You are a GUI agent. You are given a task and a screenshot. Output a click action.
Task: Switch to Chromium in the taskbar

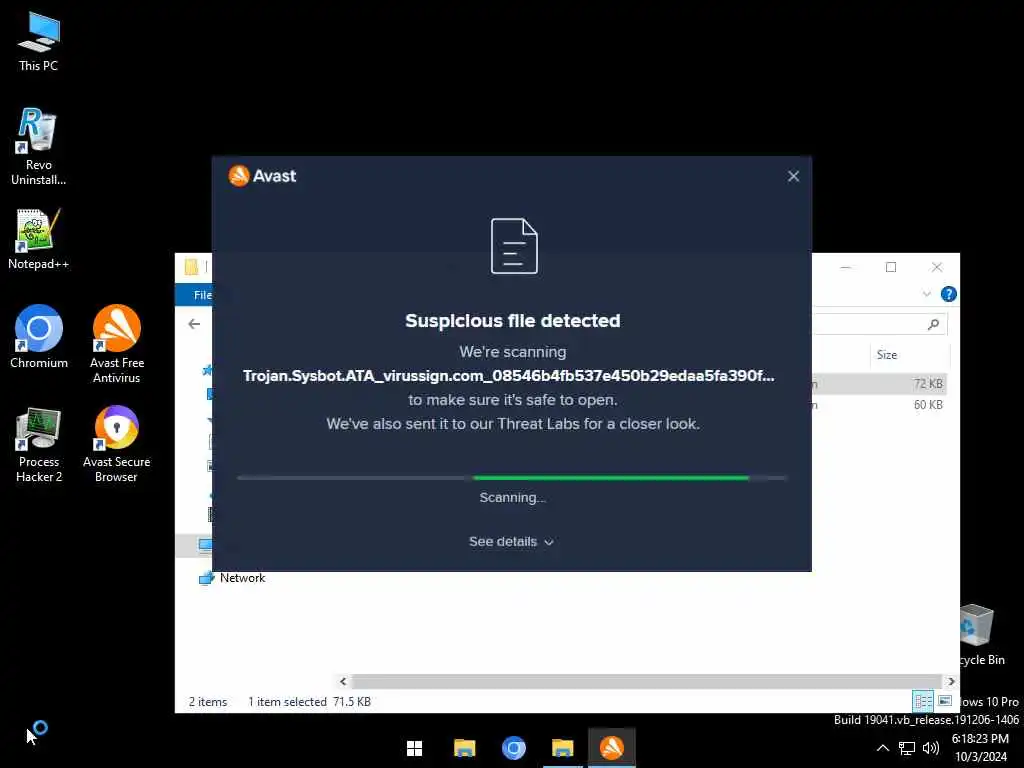[514, 748]
